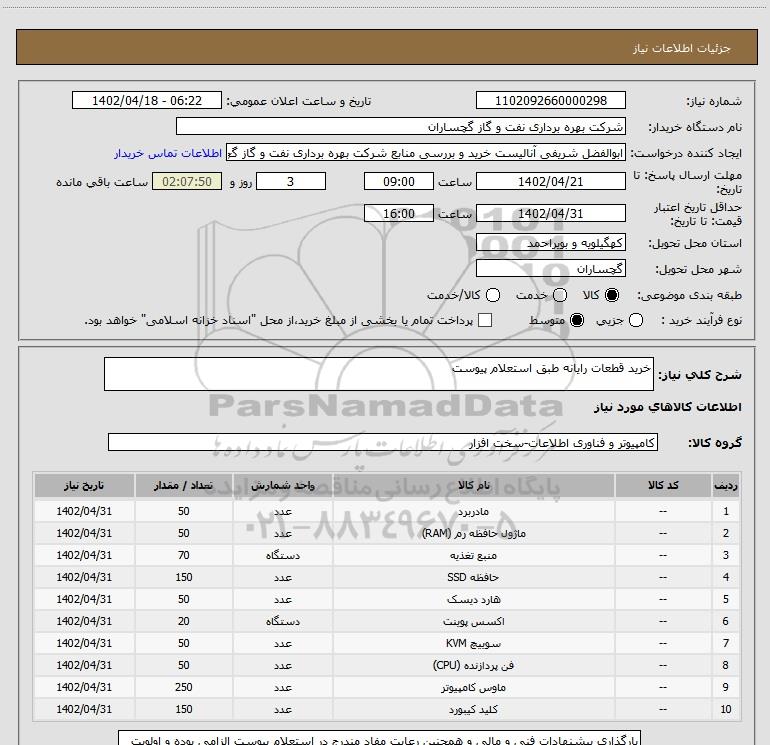The height and width of the screenshot is (745, 770).
Task: Select the مادربرد row item name
Action: [473, 511]
